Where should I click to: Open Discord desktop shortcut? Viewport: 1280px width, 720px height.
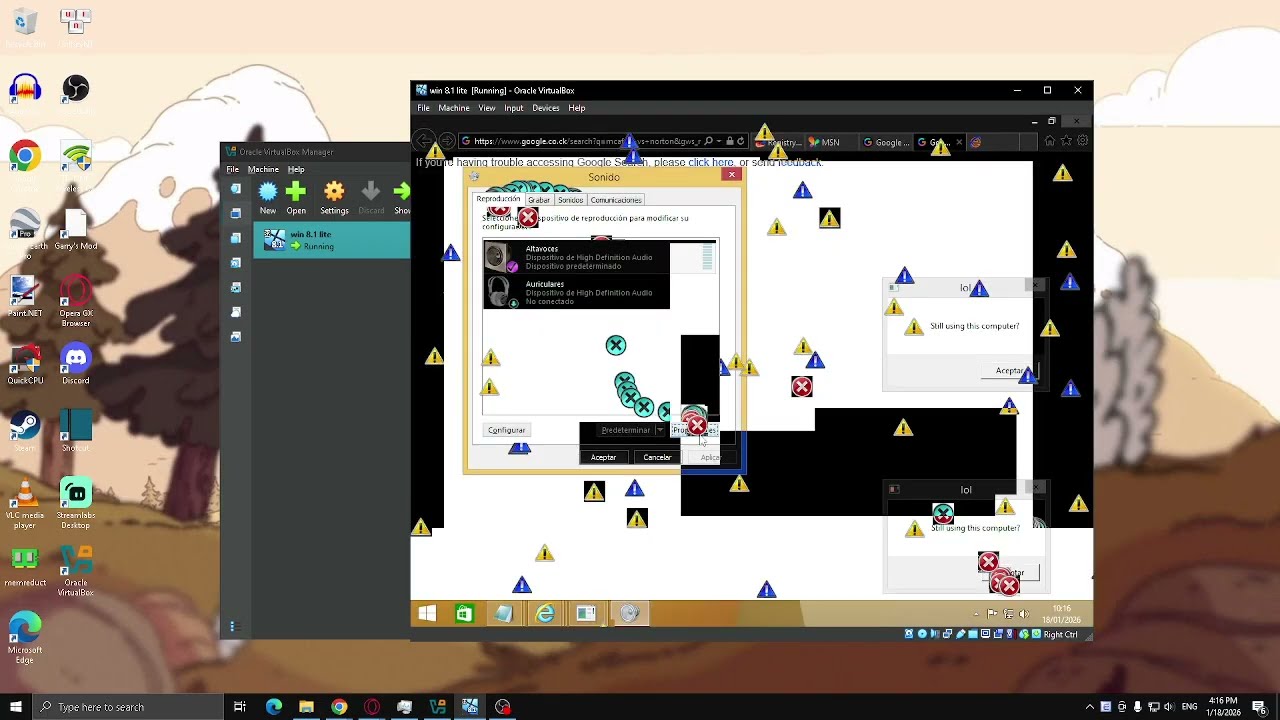pos(76,364)
